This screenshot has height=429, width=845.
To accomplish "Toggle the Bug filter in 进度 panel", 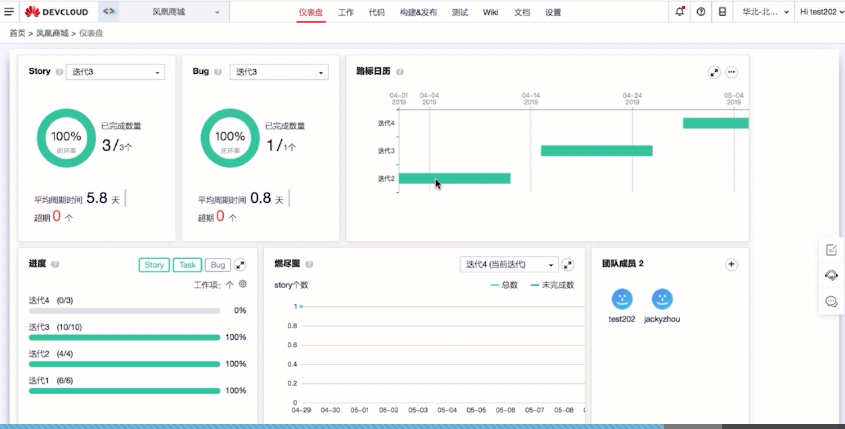I will pyautogui.click(x=218, y=265).
